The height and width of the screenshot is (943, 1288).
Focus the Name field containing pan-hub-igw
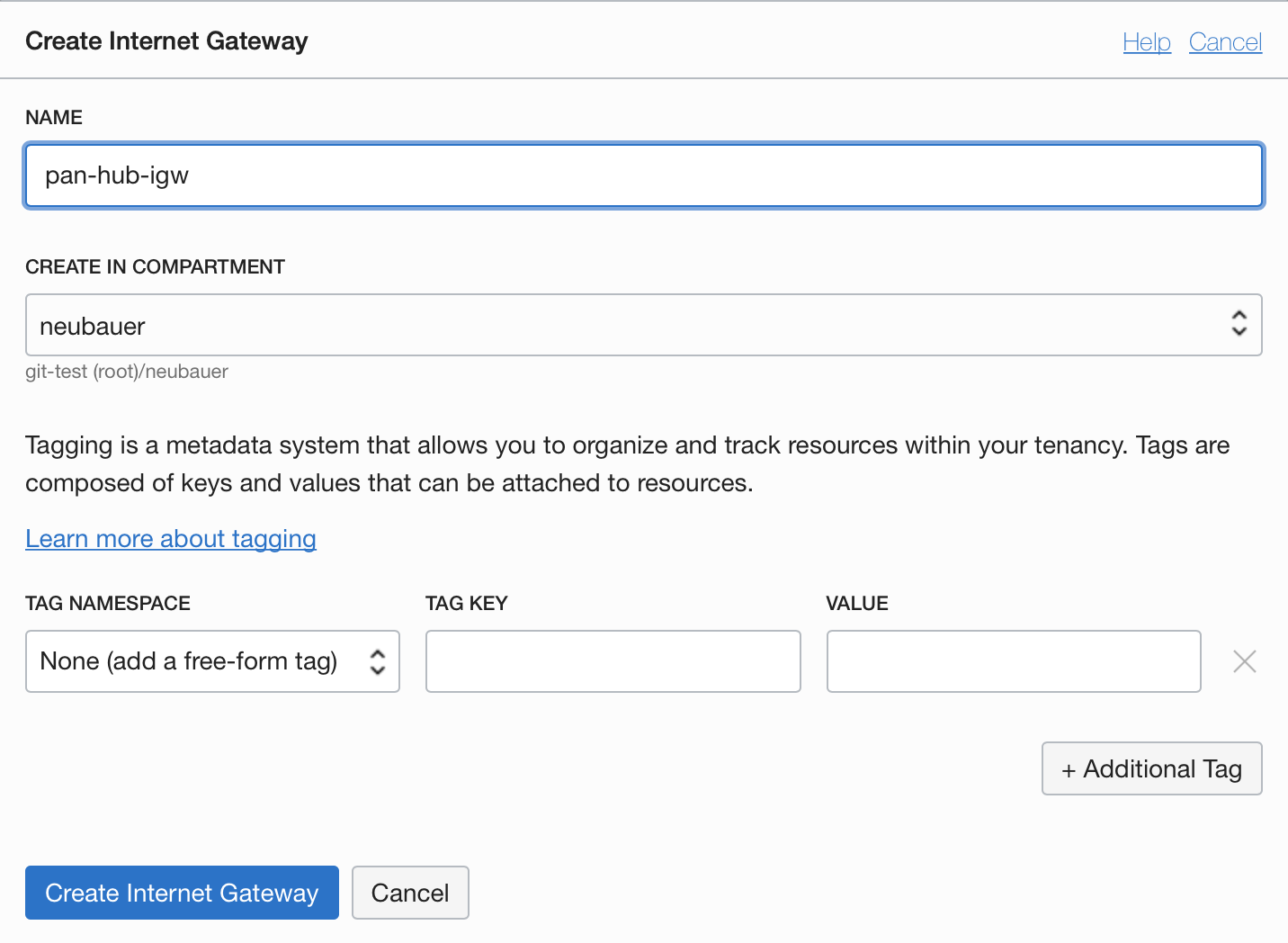pos(643,175)
